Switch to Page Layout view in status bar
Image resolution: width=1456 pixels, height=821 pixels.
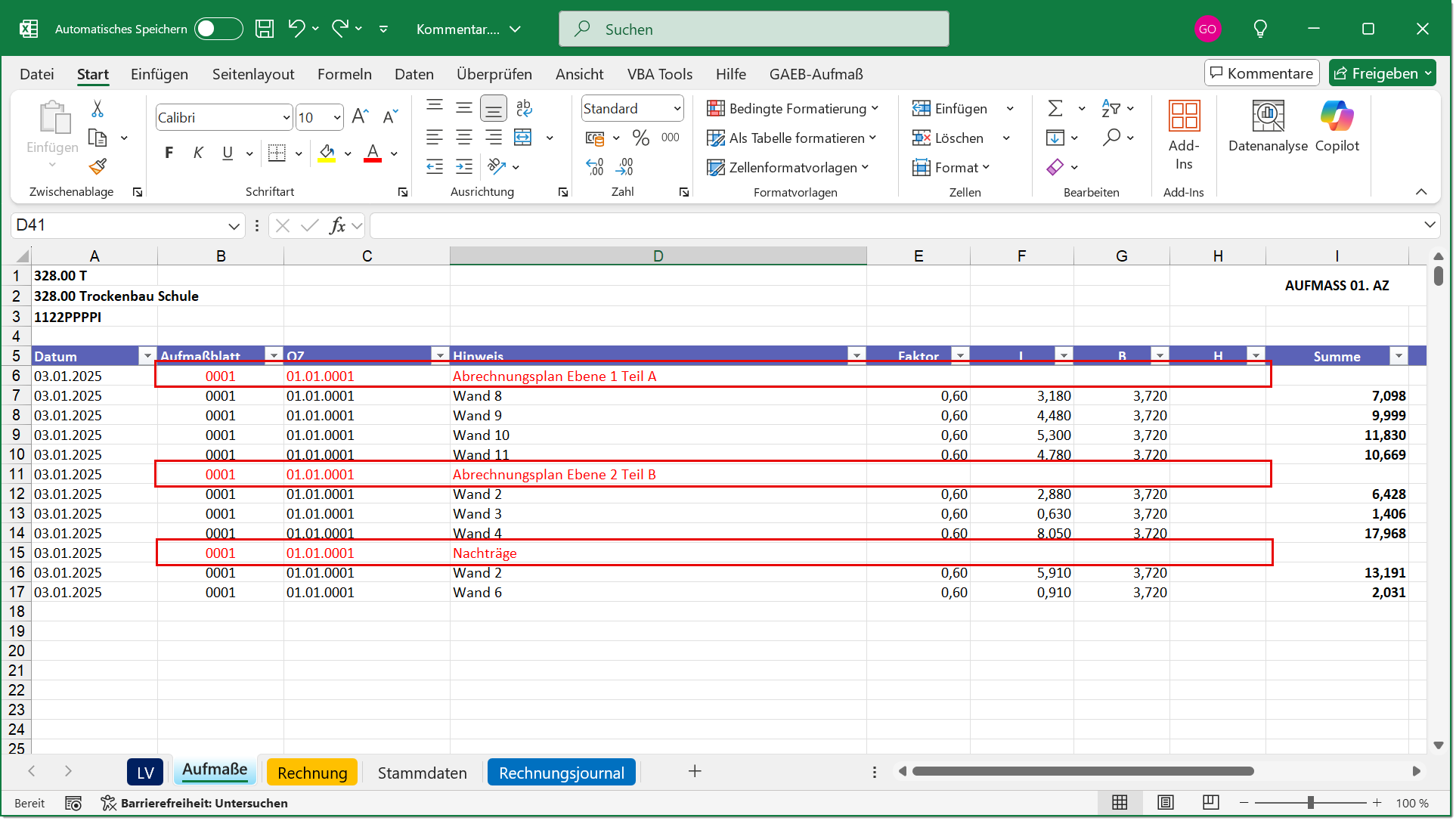[1166, 802]
